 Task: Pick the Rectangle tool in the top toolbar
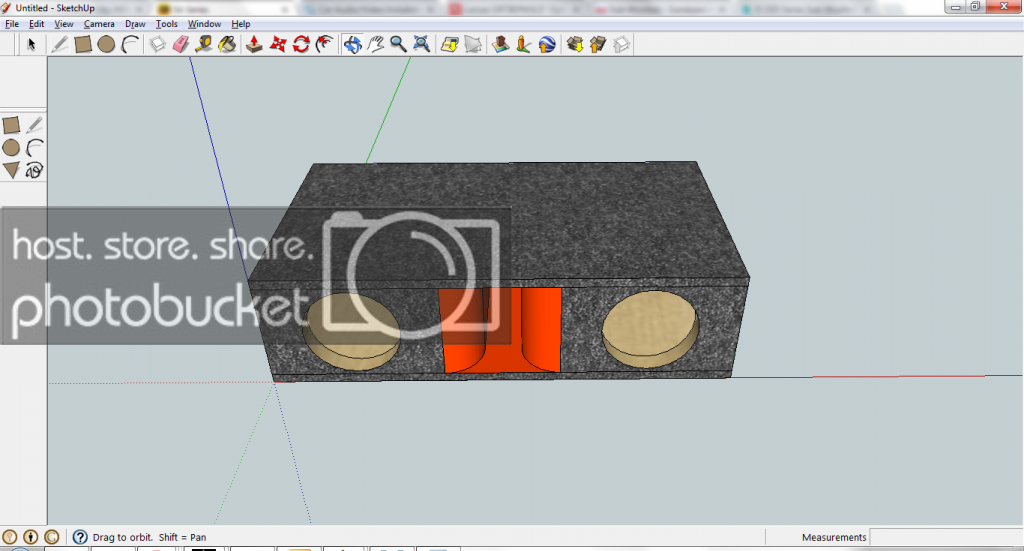click(83, 44)
